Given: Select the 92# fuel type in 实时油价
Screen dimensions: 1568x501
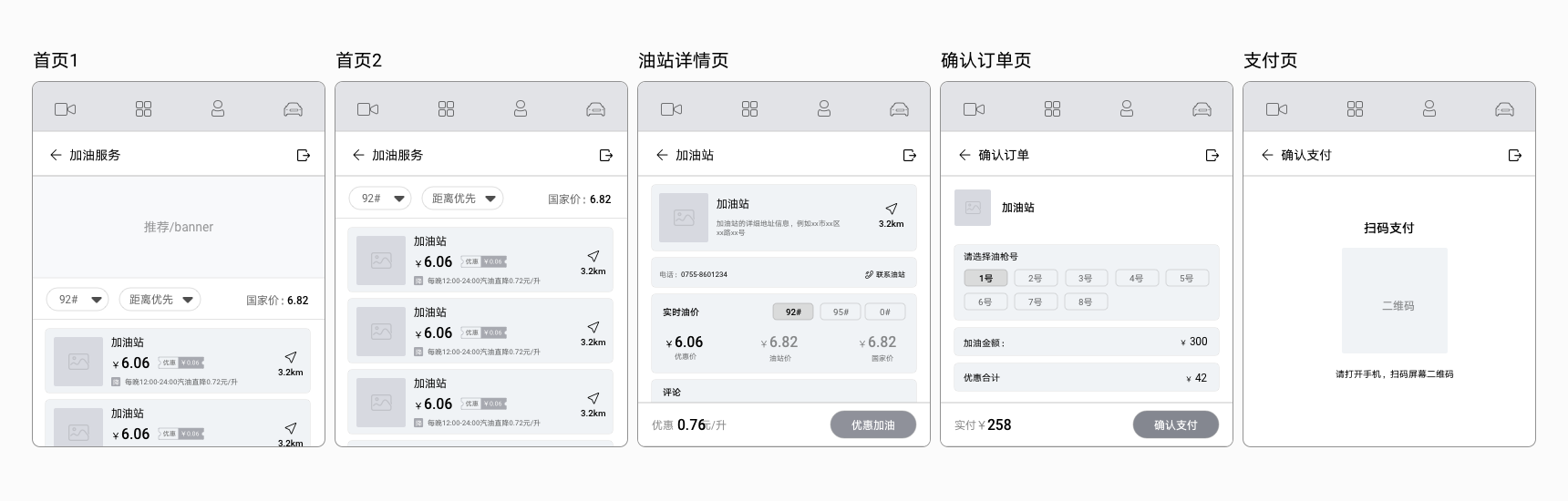Looking at the screenshot, I should [x=793, y=312].
